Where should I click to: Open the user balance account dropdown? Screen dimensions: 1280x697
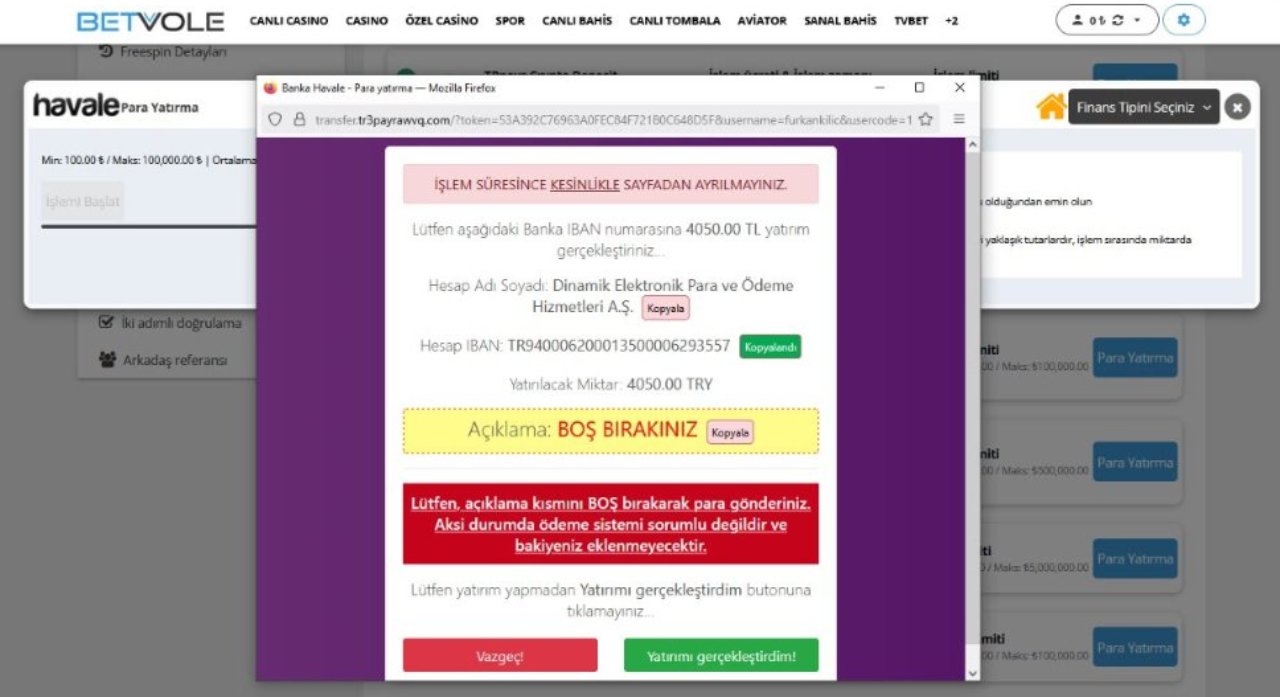click(x=1107, y=20)
